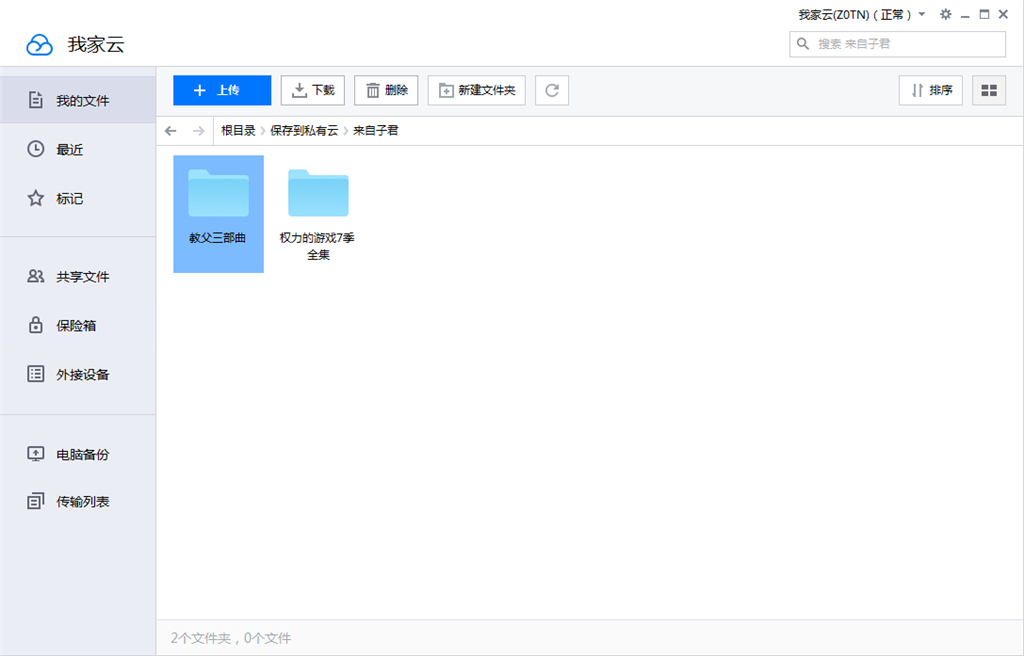Image resolution: width=1024 pixels, height=656 pixels.
Task: Switch to grid view layout
Action: tap(988, 90)
